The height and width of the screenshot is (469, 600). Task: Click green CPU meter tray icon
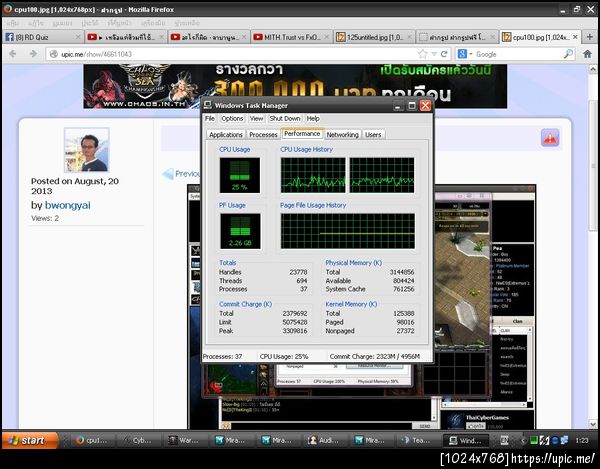pos(534,441)
